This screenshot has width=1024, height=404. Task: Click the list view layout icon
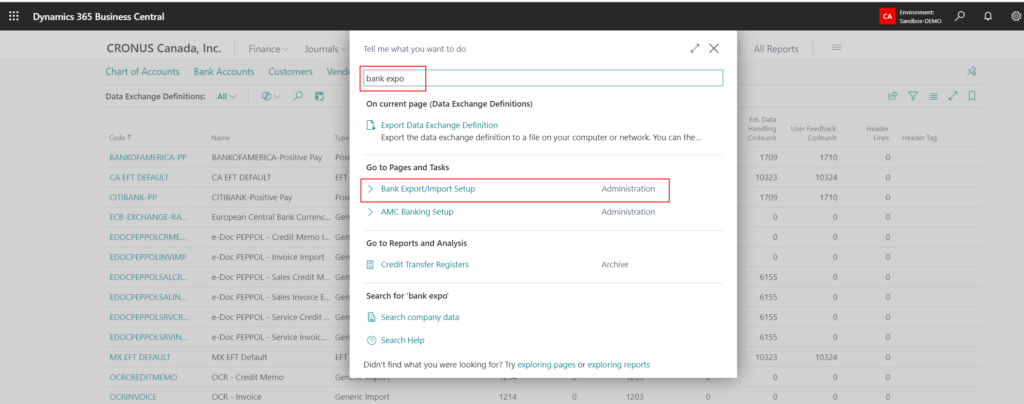933,96
